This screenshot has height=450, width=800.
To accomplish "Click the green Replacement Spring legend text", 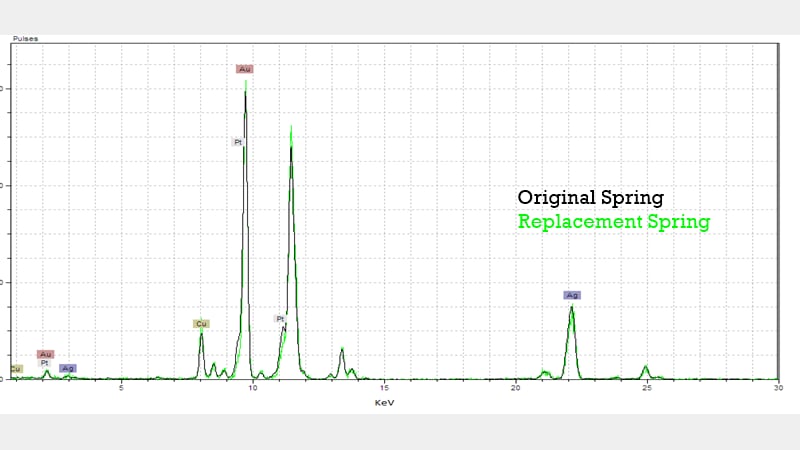I will tap(613, 221).
